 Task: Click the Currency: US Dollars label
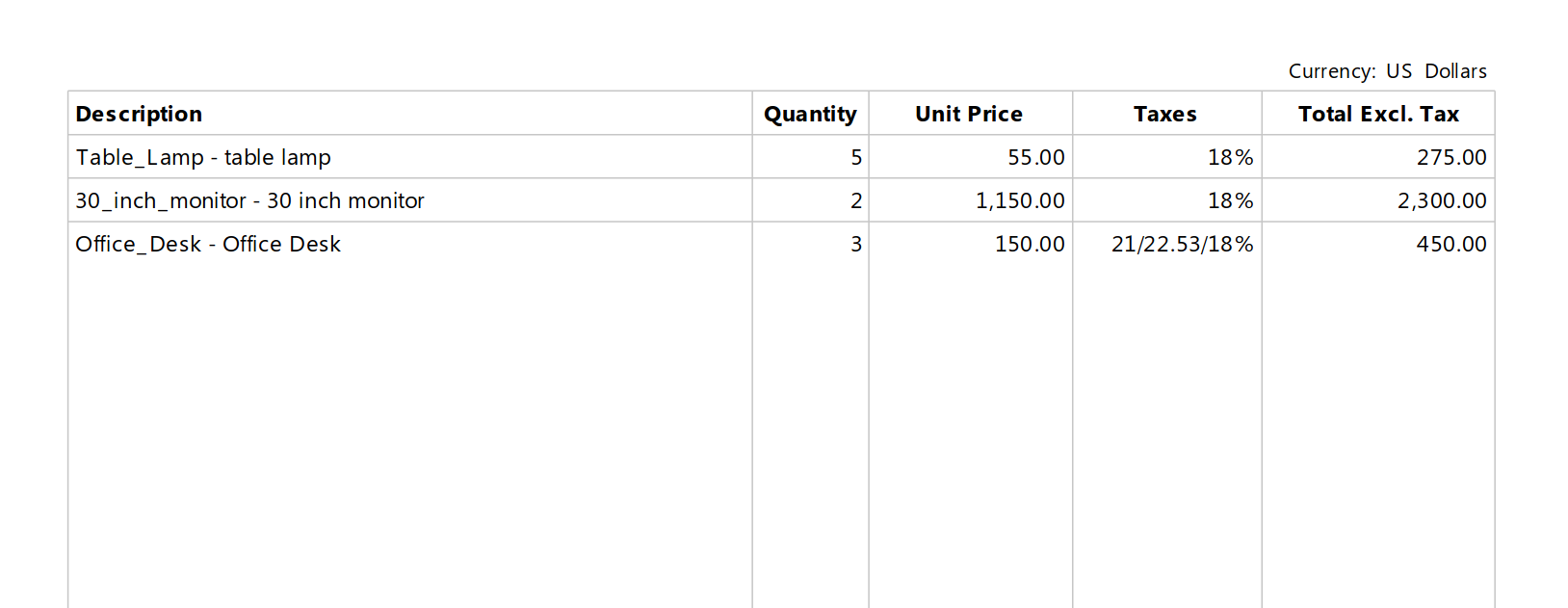[1388, 71]
